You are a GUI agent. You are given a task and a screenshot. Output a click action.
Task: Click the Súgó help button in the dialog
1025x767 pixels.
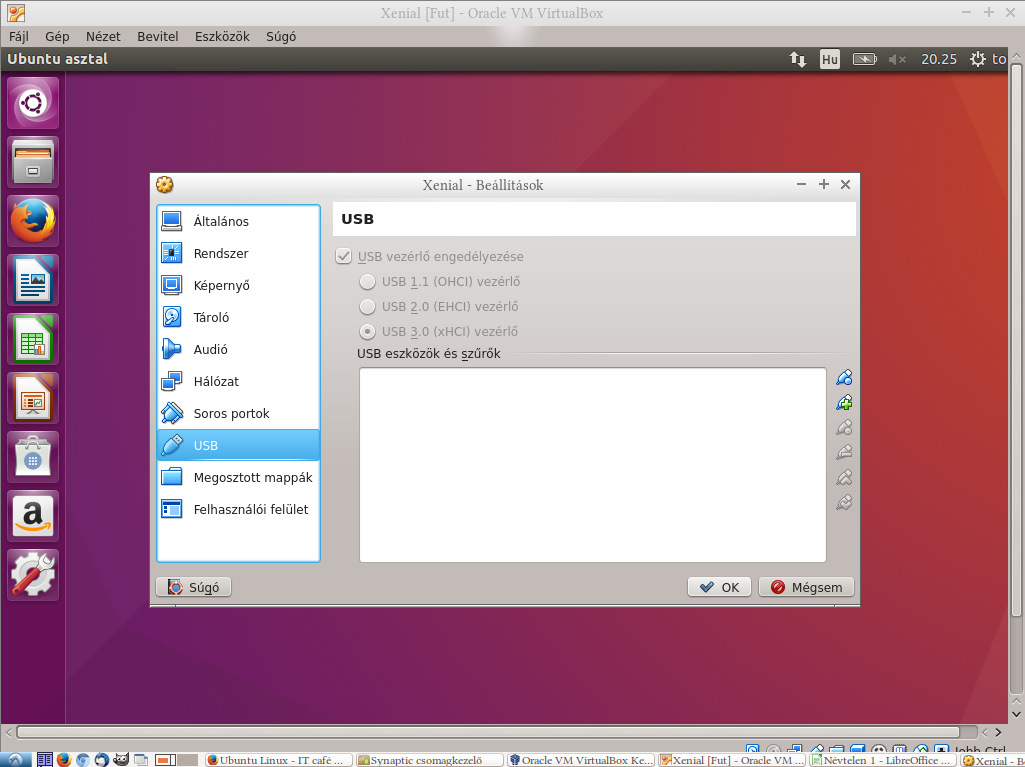point(193,587)
